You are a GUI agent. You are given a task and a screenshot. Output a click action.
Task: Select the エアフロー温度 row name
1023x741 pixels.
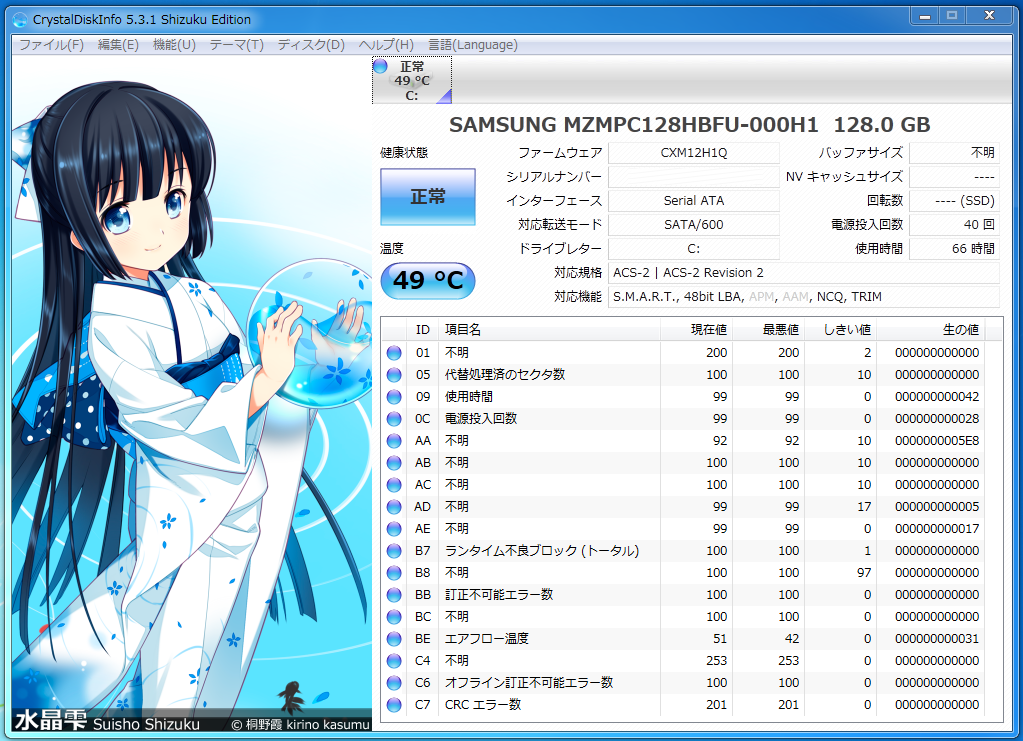[x=487, y=639]
